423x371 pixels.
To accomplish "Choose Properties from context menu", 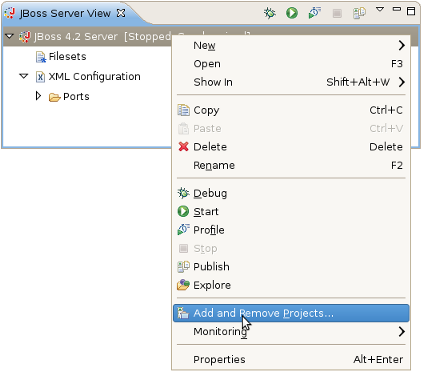I will click(x=291, y=359).
